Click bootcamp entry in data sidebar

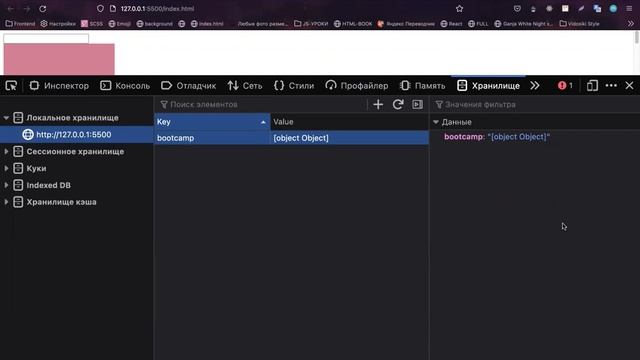click(497, 137)
